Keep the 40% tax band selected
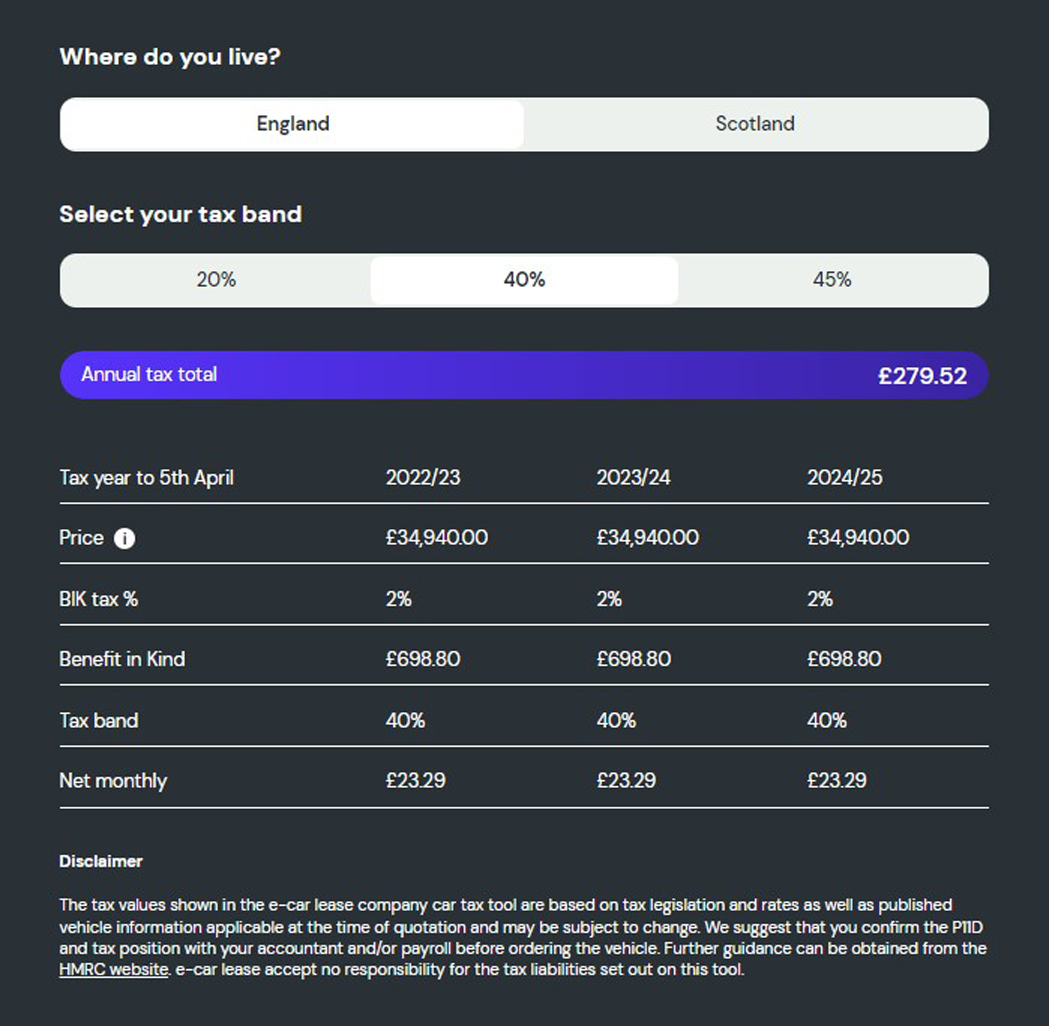 [524, 280]
